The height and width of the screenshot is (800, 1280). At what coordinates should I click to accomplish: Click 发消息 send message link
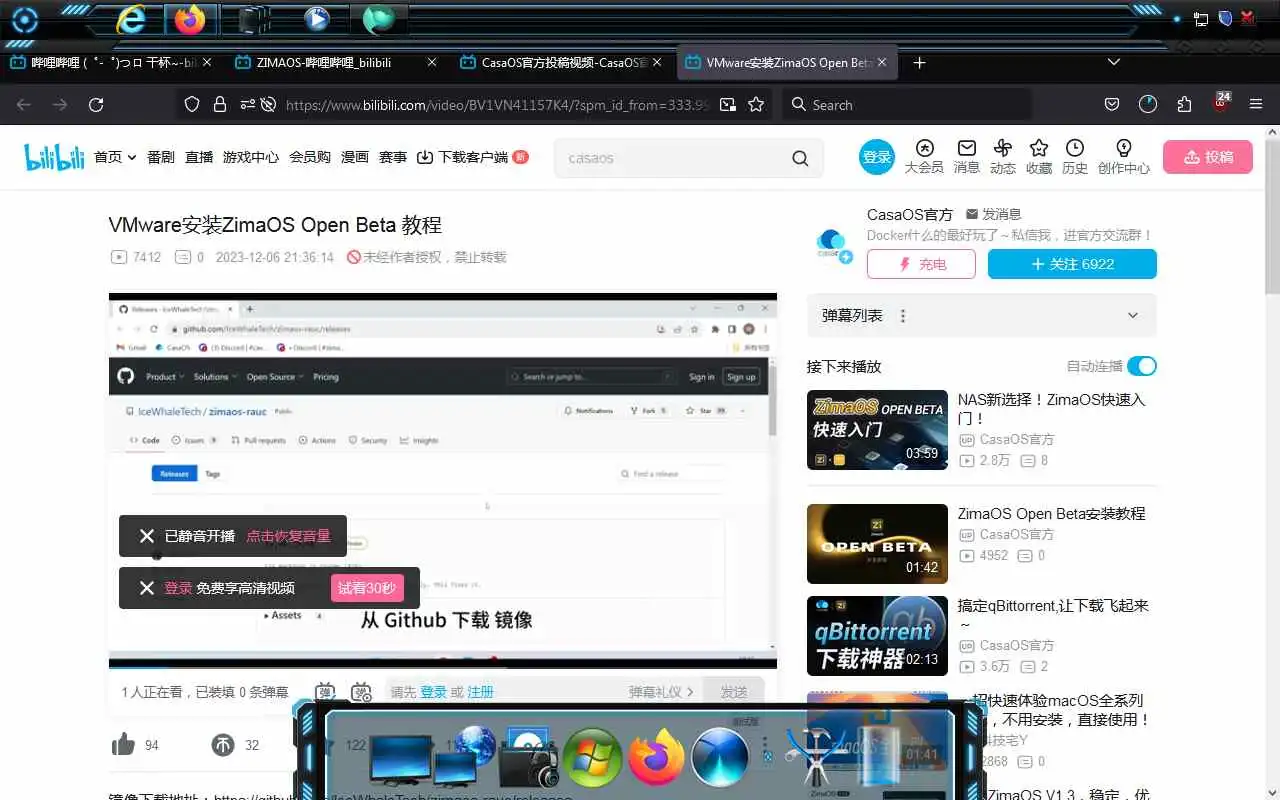993,214
